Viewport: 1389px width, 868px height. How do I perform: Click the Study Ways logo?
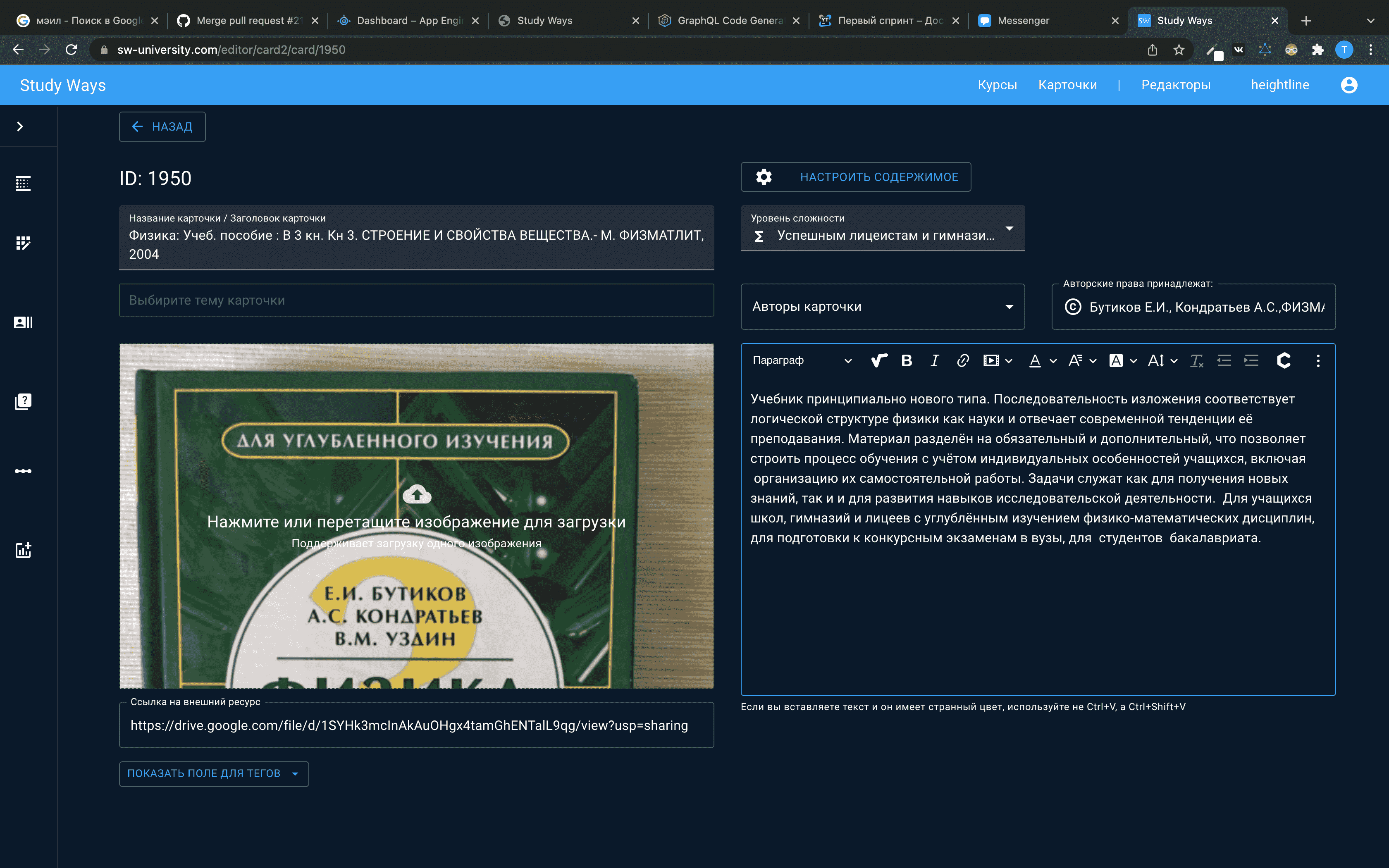[x=62, y=85]
